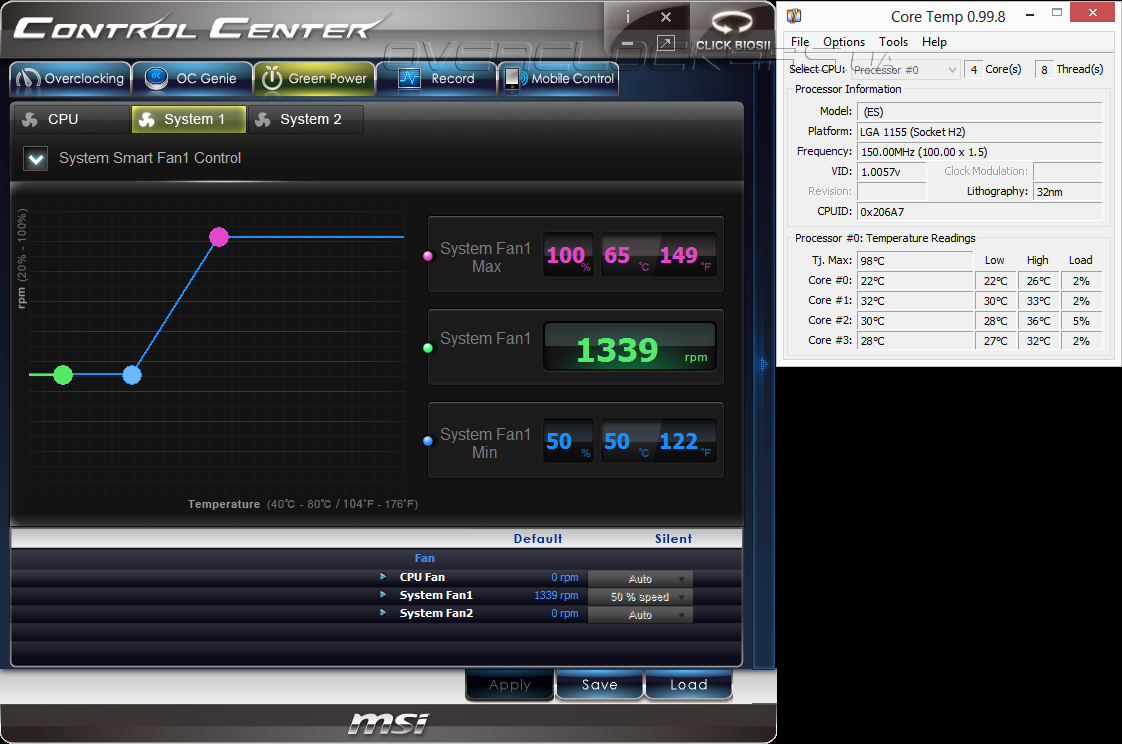Click the Overclocking gauge icon
Image resolution: width=1122 pixels, height=744 pixels.
[28, 79]
